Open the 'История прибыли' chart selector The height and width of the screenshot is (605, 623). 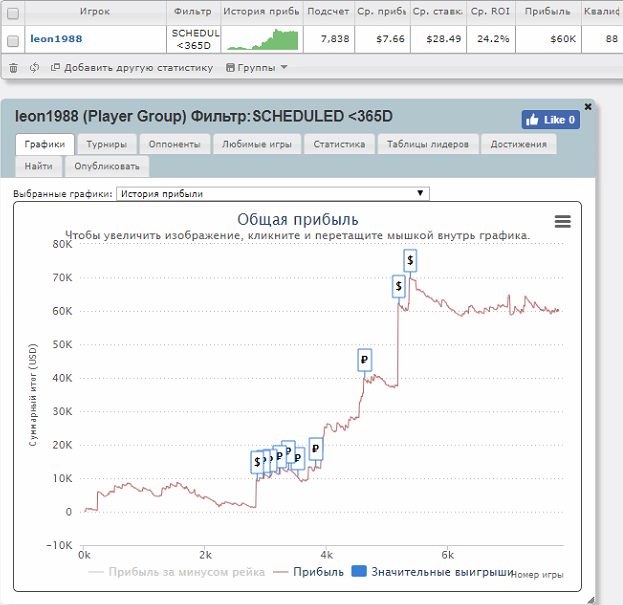273,194
